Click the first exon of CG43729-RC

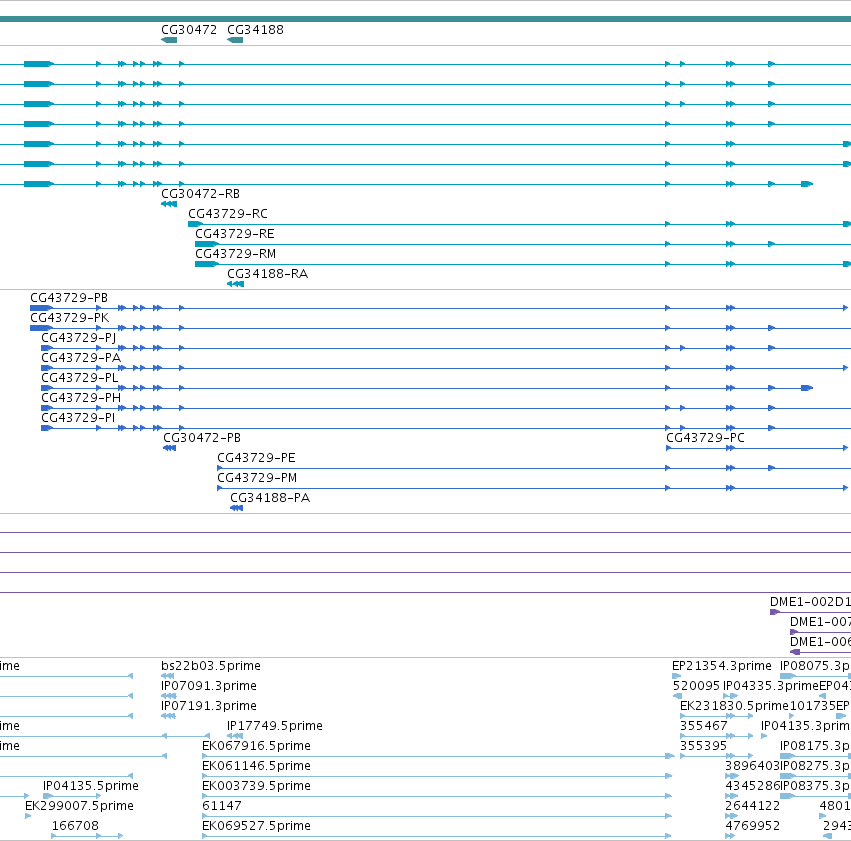tap(195, 224)
